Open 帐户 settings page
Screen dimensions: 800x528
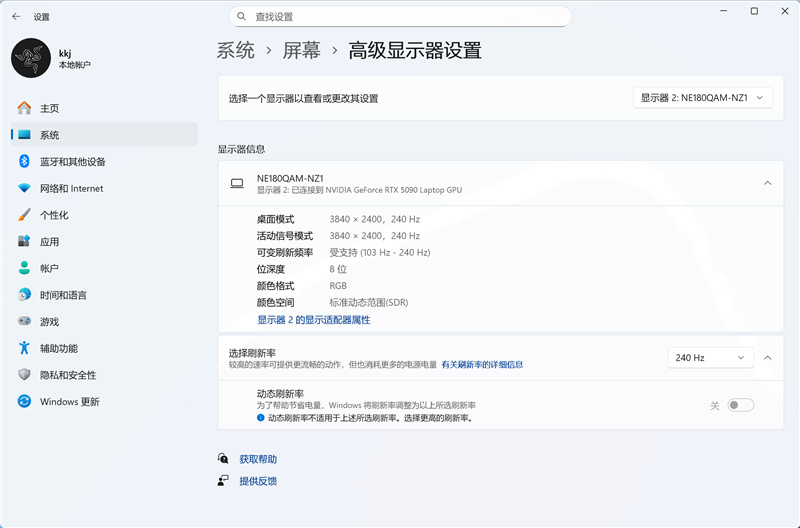tap(104, 268)
